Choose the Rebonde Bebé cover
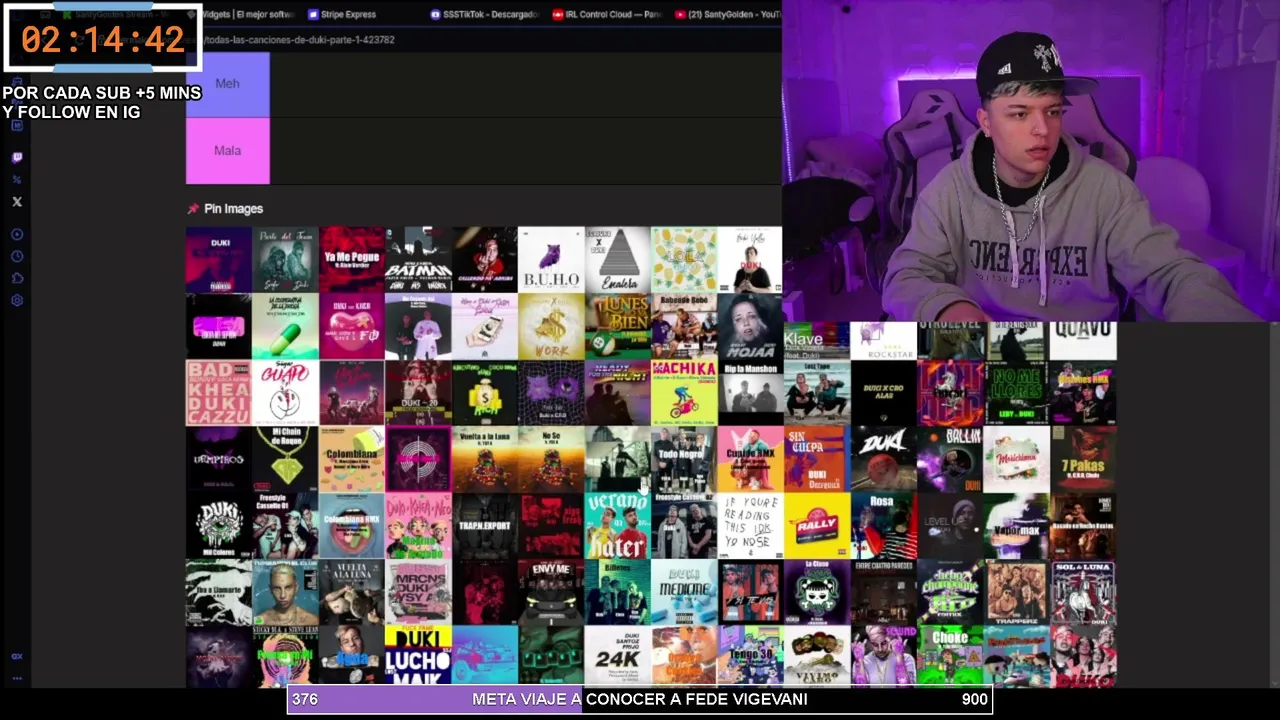 click(x=684, y=326)
